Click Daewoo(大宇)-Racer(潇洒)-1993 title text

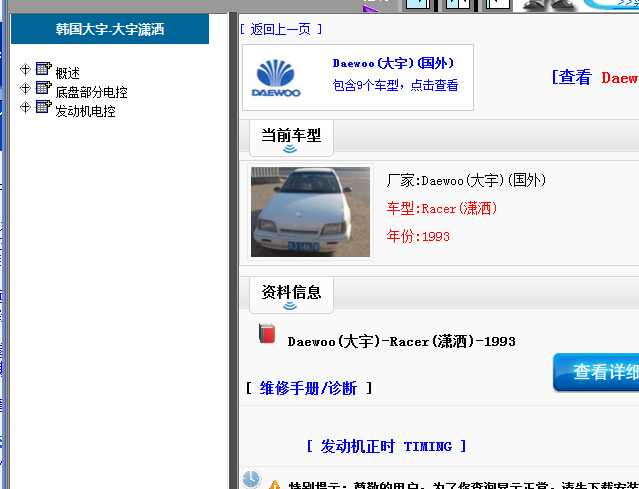coord(401,341)
